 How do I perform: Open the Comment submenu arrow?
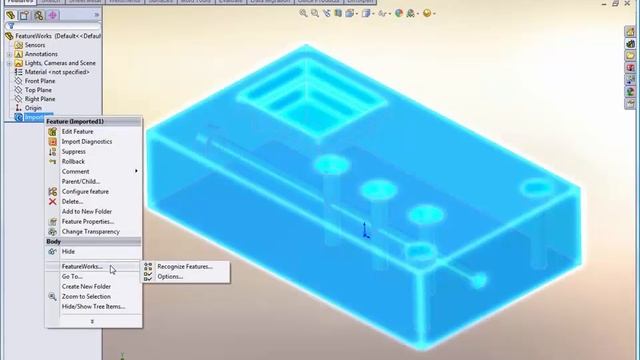click(x=136, y=171)
